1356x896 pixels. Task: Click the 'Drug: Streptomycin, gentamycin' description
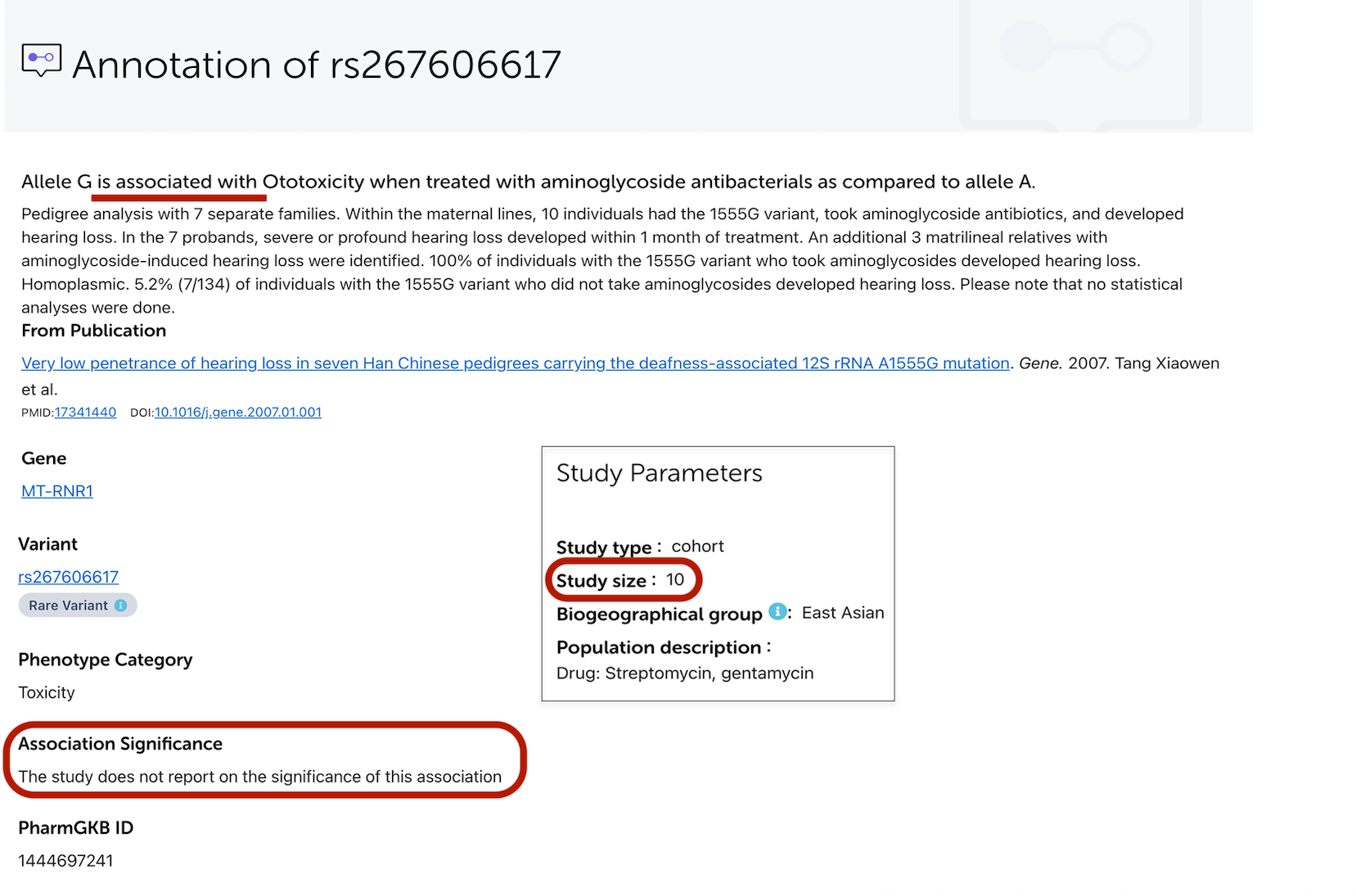684,673
